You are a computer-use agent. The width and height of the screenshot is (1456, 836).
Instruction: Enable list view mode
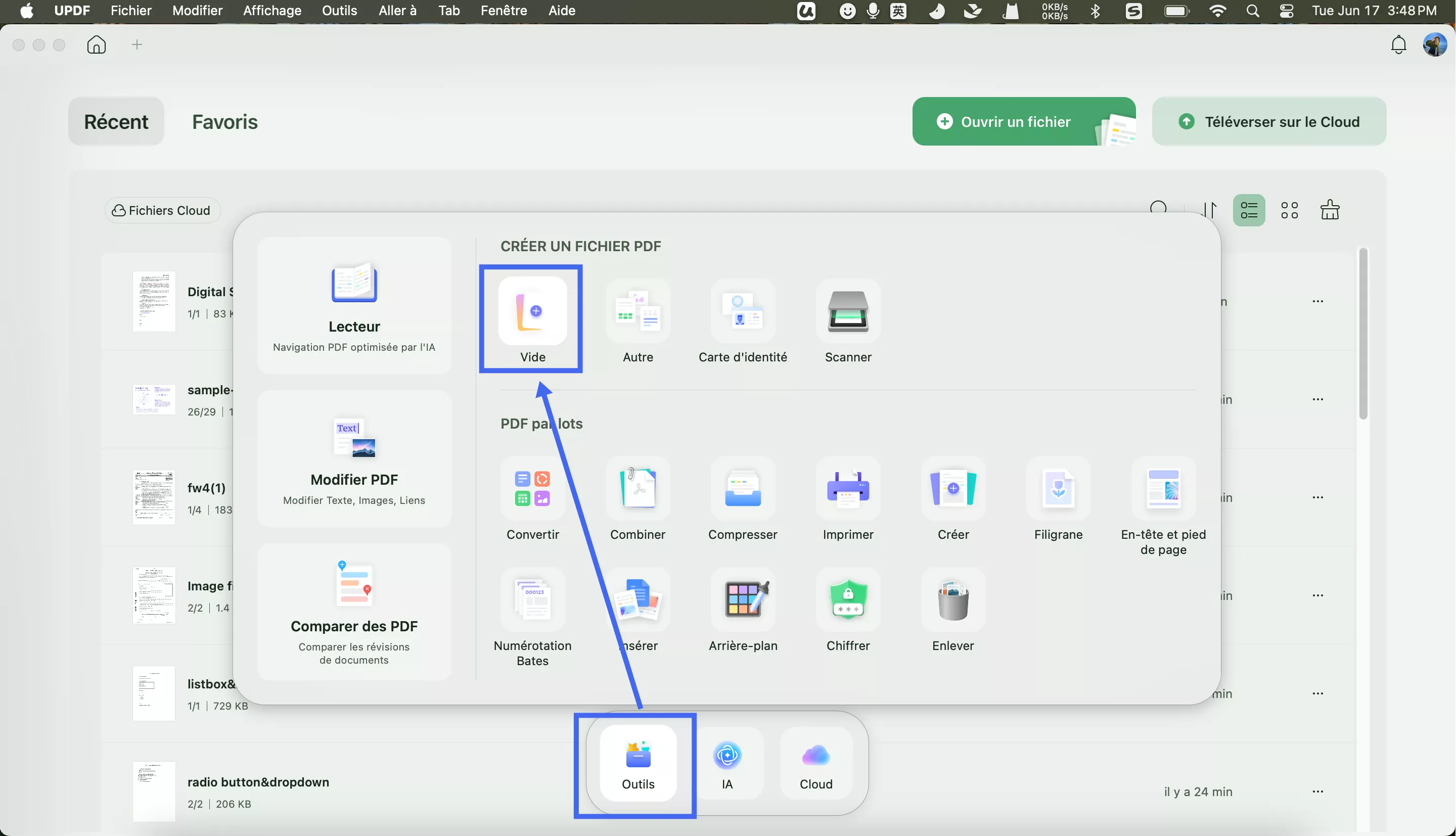[x=1249, y=210]
